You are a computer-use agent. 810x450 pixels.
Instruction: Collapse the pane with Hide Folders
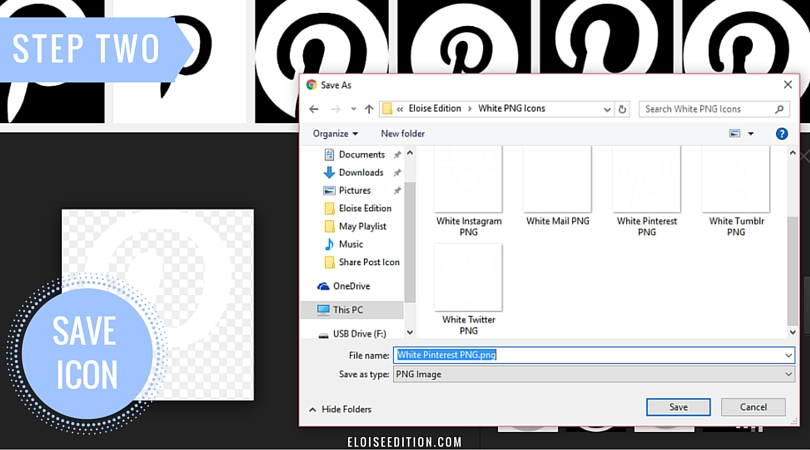[340, 409]
